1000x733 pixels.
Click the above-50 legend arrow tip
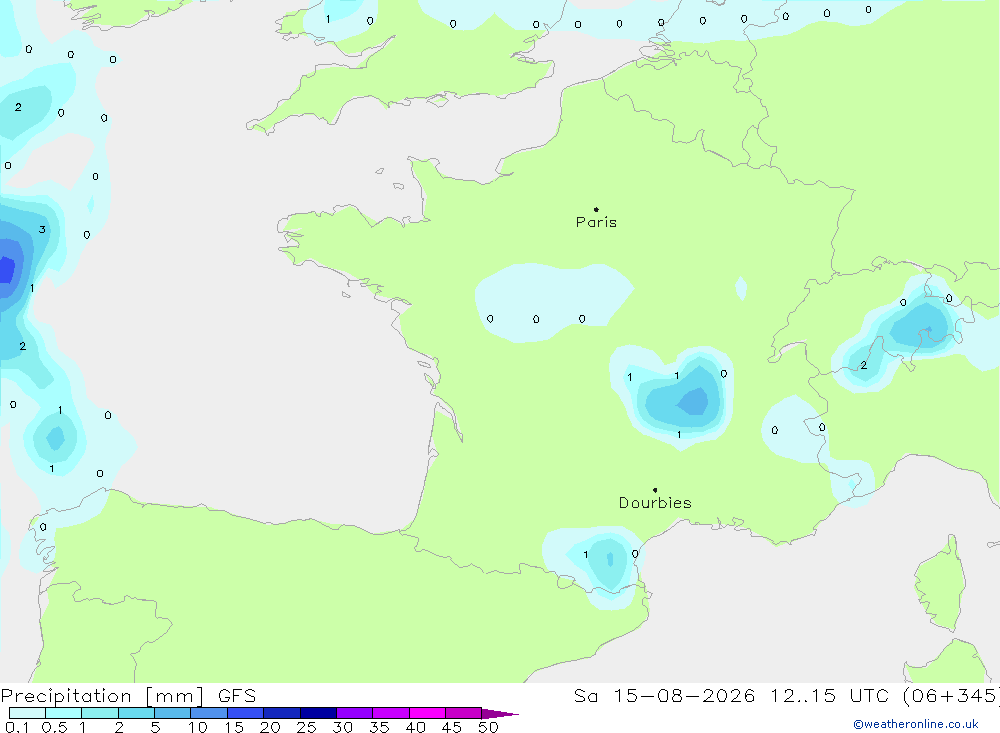pyautogui.click(x=501, y=713)
